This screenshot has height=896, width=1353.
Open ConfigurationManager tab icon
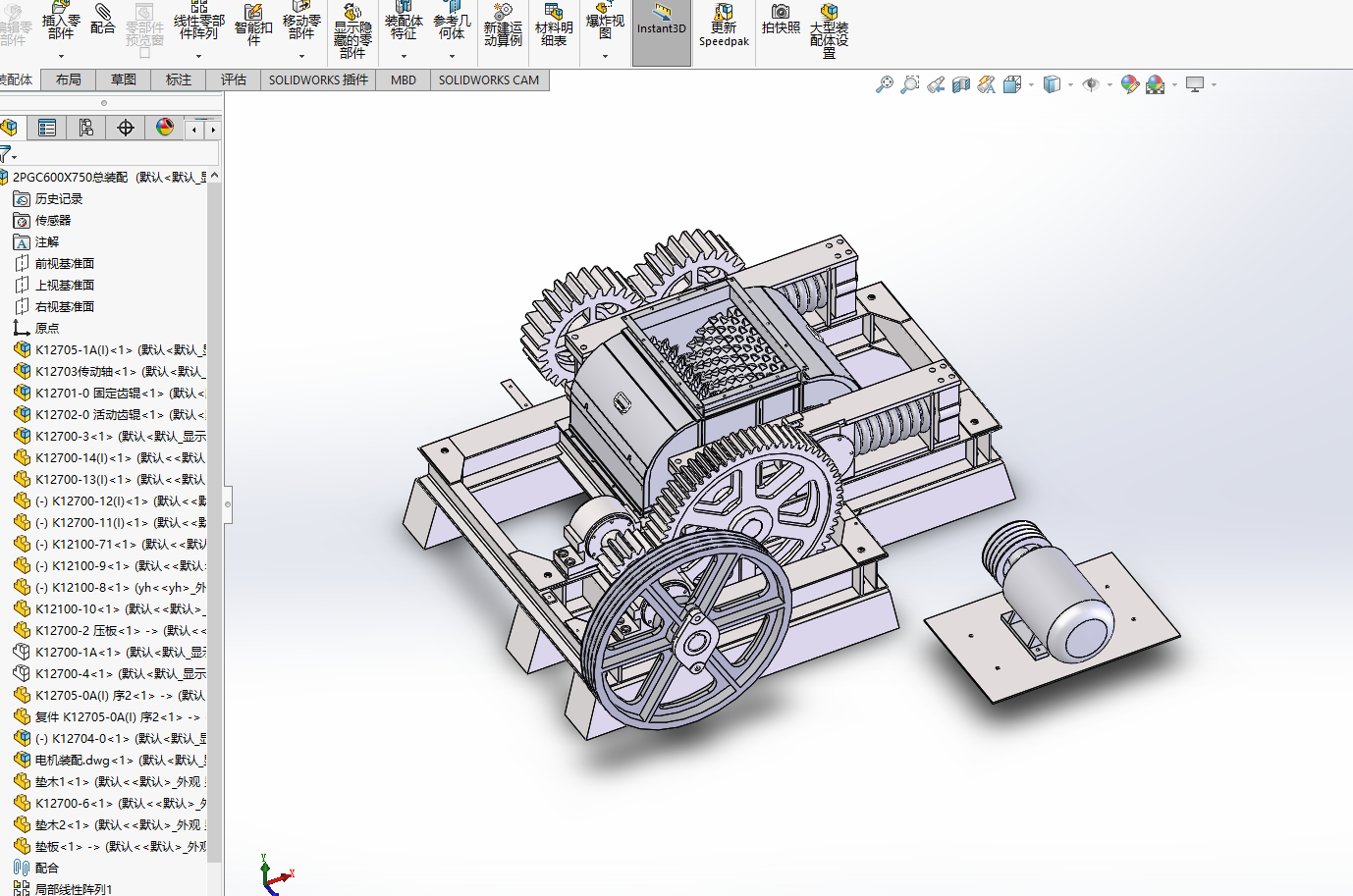86,128
